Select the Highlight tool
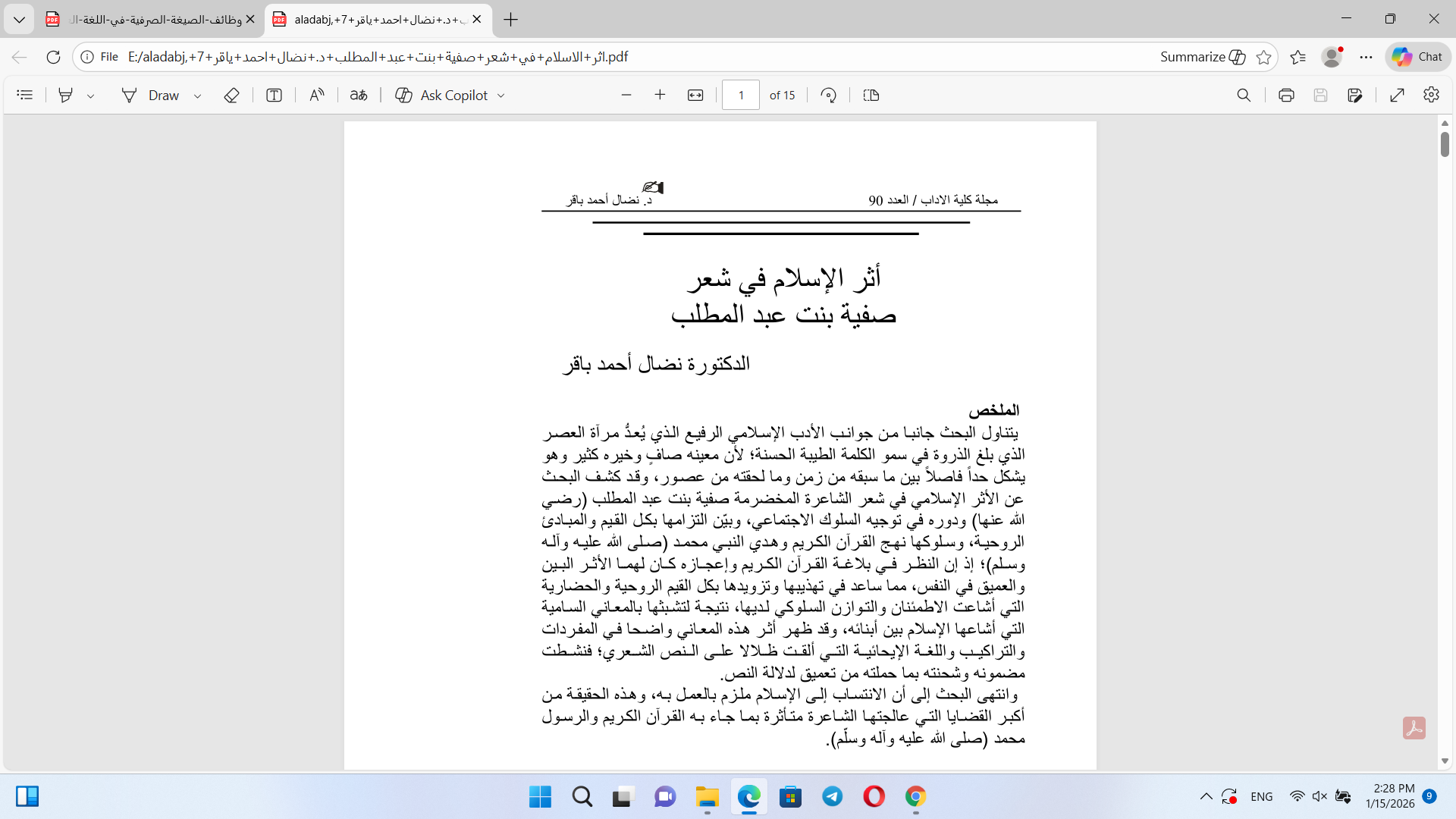 click(x=66, y=95)
